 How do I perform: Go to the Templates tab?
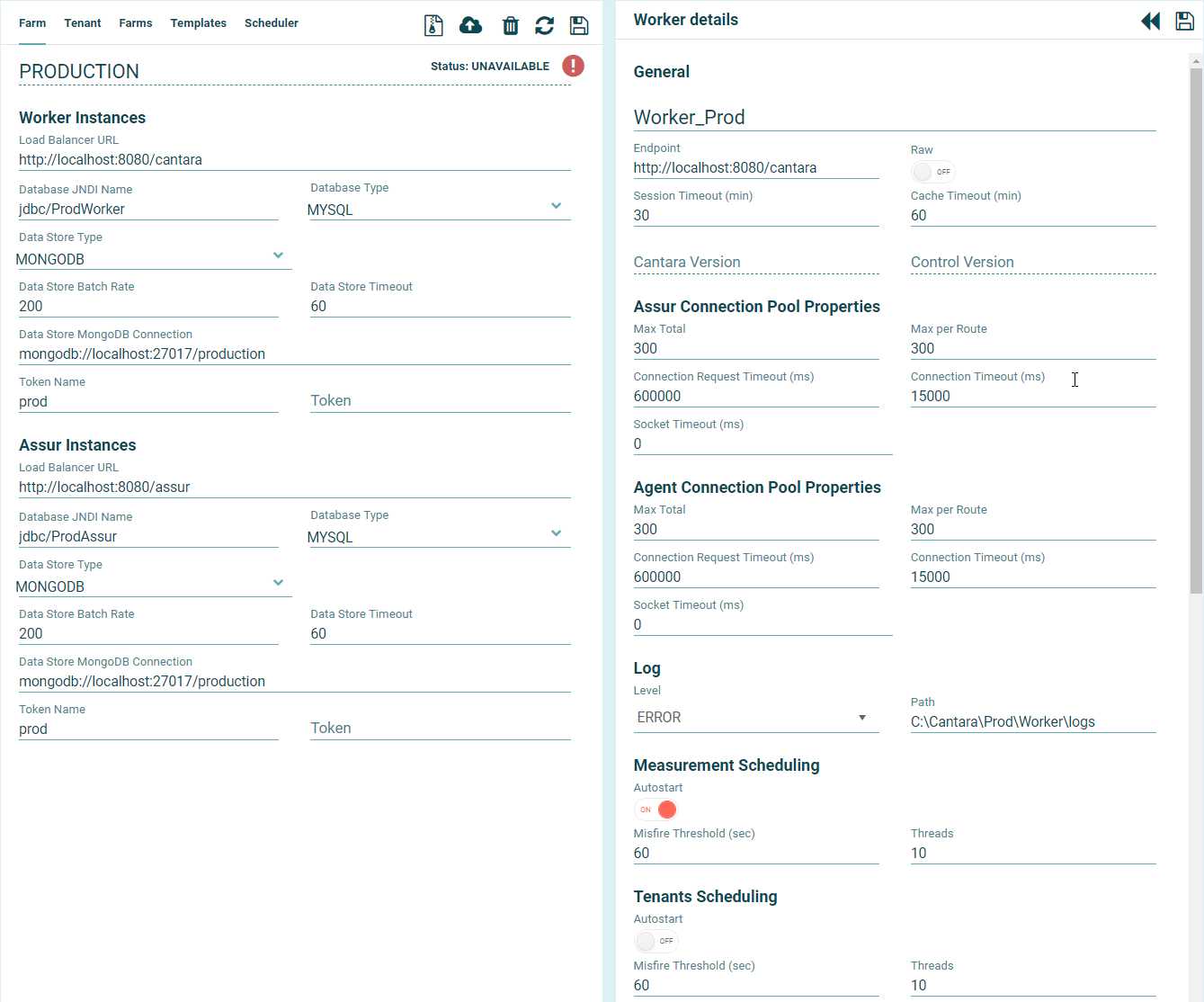(199, 23)
